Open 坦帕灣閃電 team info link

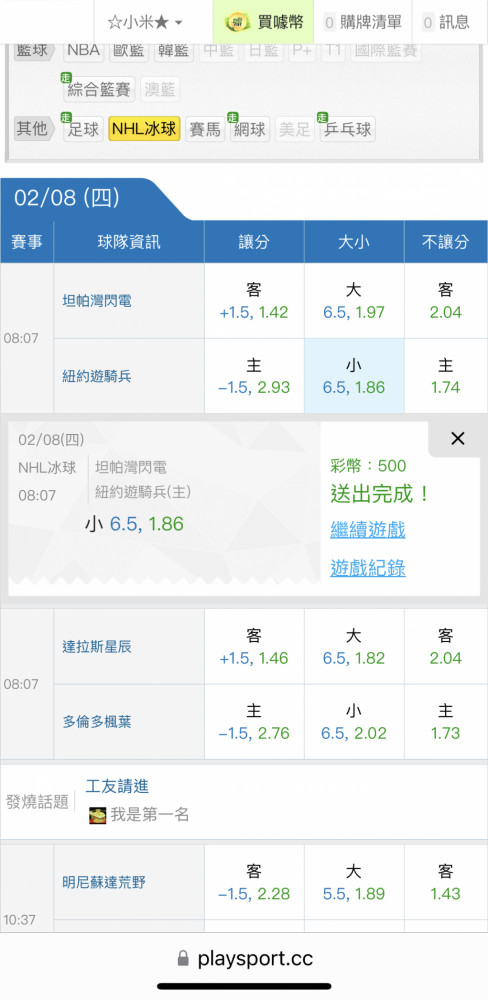97,301
